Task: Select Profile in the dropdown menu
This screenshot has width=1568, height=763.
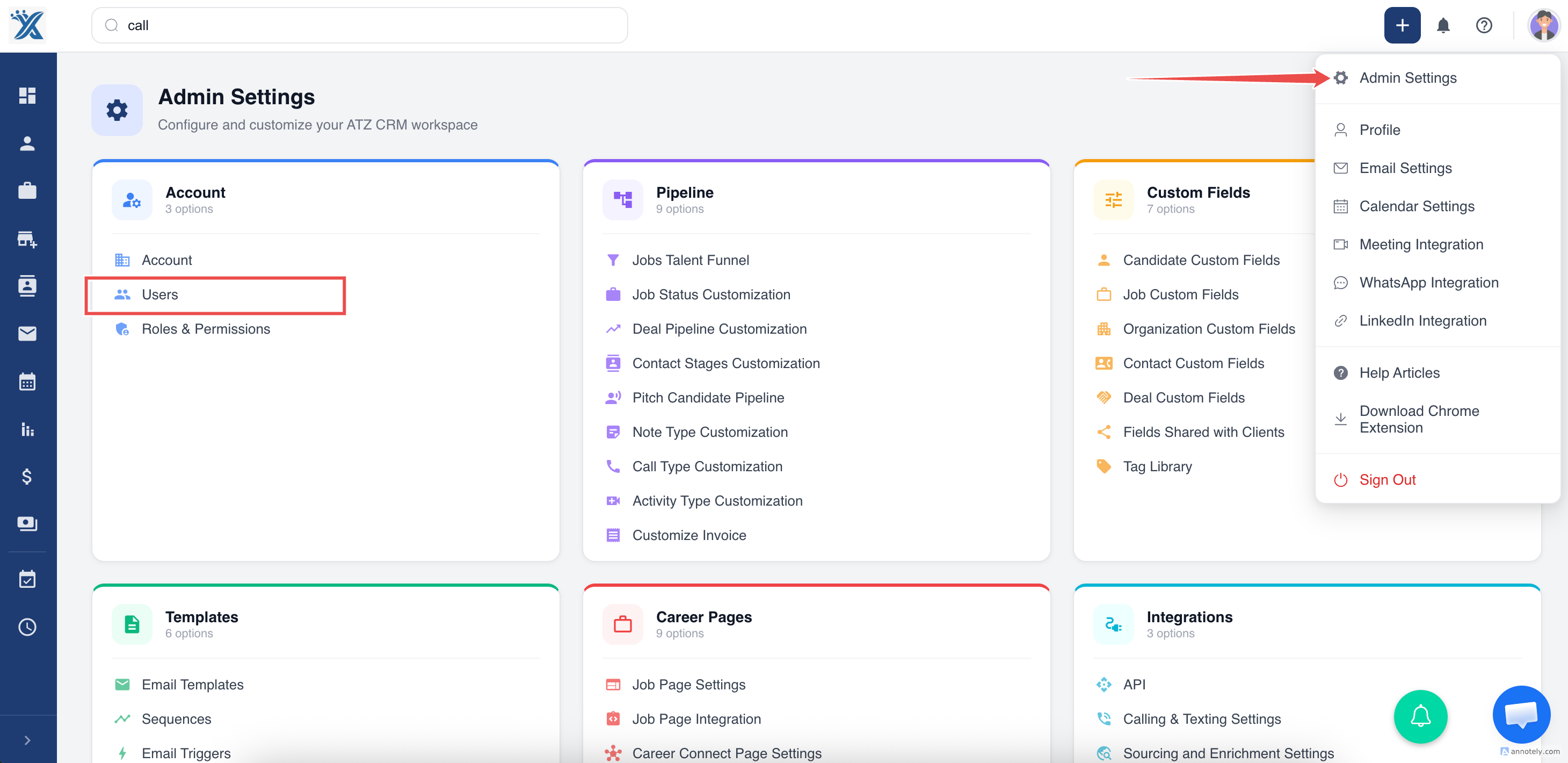Action: click(1437, 129)
